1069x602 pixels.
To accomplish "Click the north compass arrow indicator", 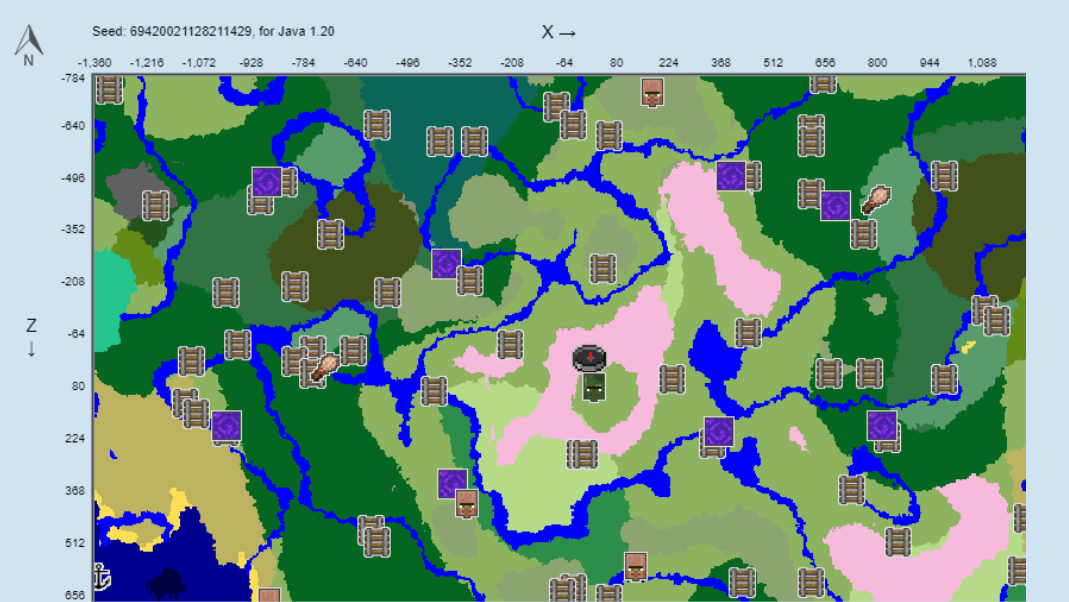I will pyautogui.click(x=28, y=40).
